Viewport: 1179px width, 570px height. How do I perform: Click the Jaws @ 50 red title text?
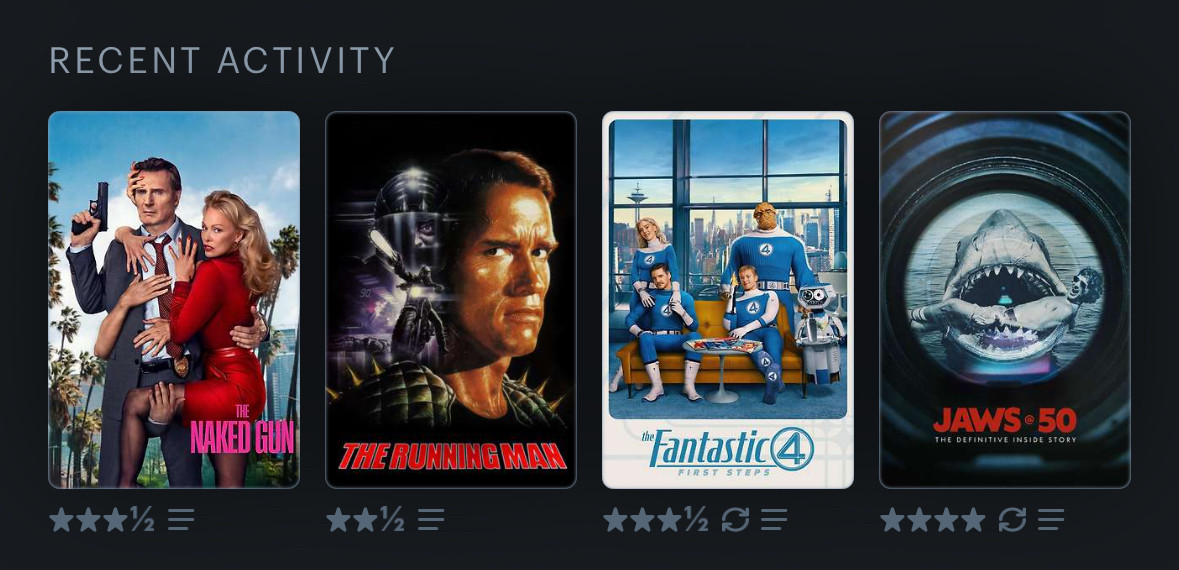click(x=1005, y=420)
